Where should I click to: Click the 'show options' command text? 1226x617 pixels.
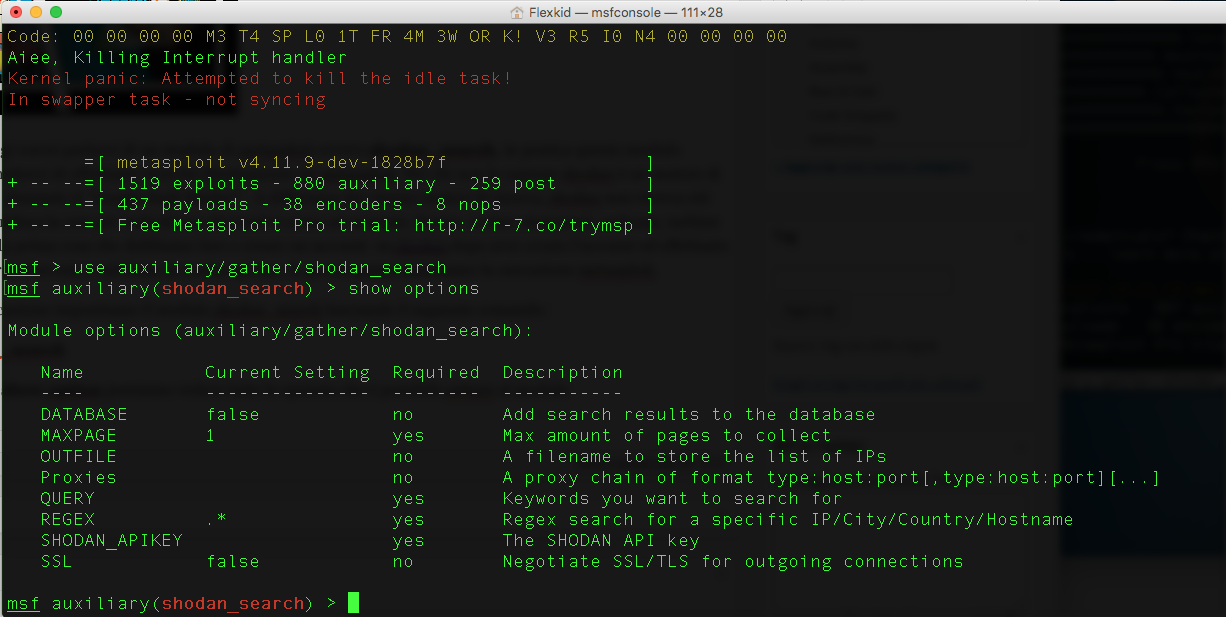pyautogui.click(x=414, y=288)
